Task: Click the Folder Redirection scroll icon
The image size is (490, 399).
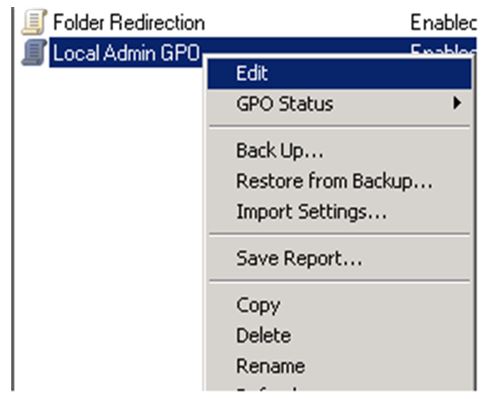Action: [34, 22]
